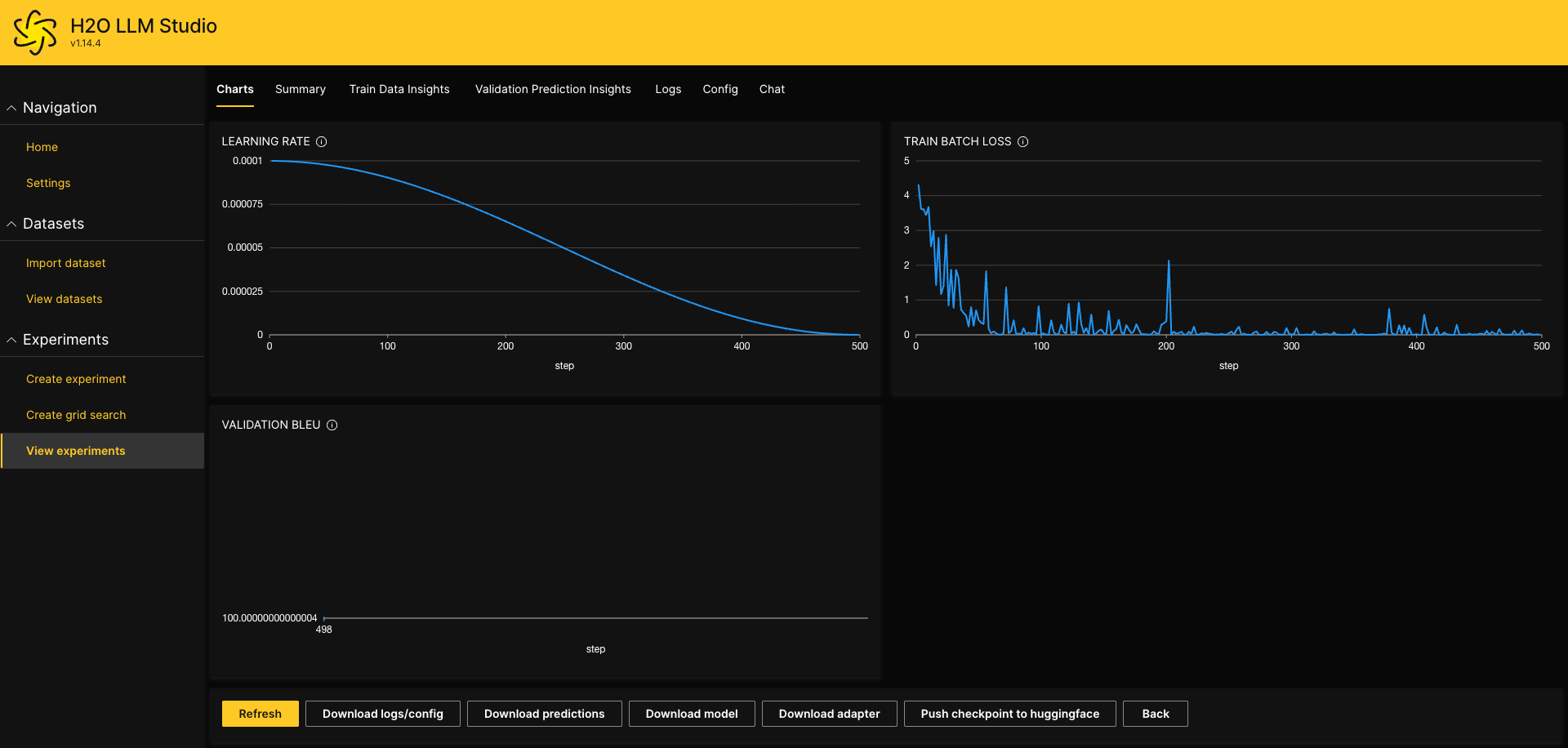The height and width of the screenshot is (748, 1568).
Task: Click the TRAIN BATCH LOSS chart title
Action: 957,142
